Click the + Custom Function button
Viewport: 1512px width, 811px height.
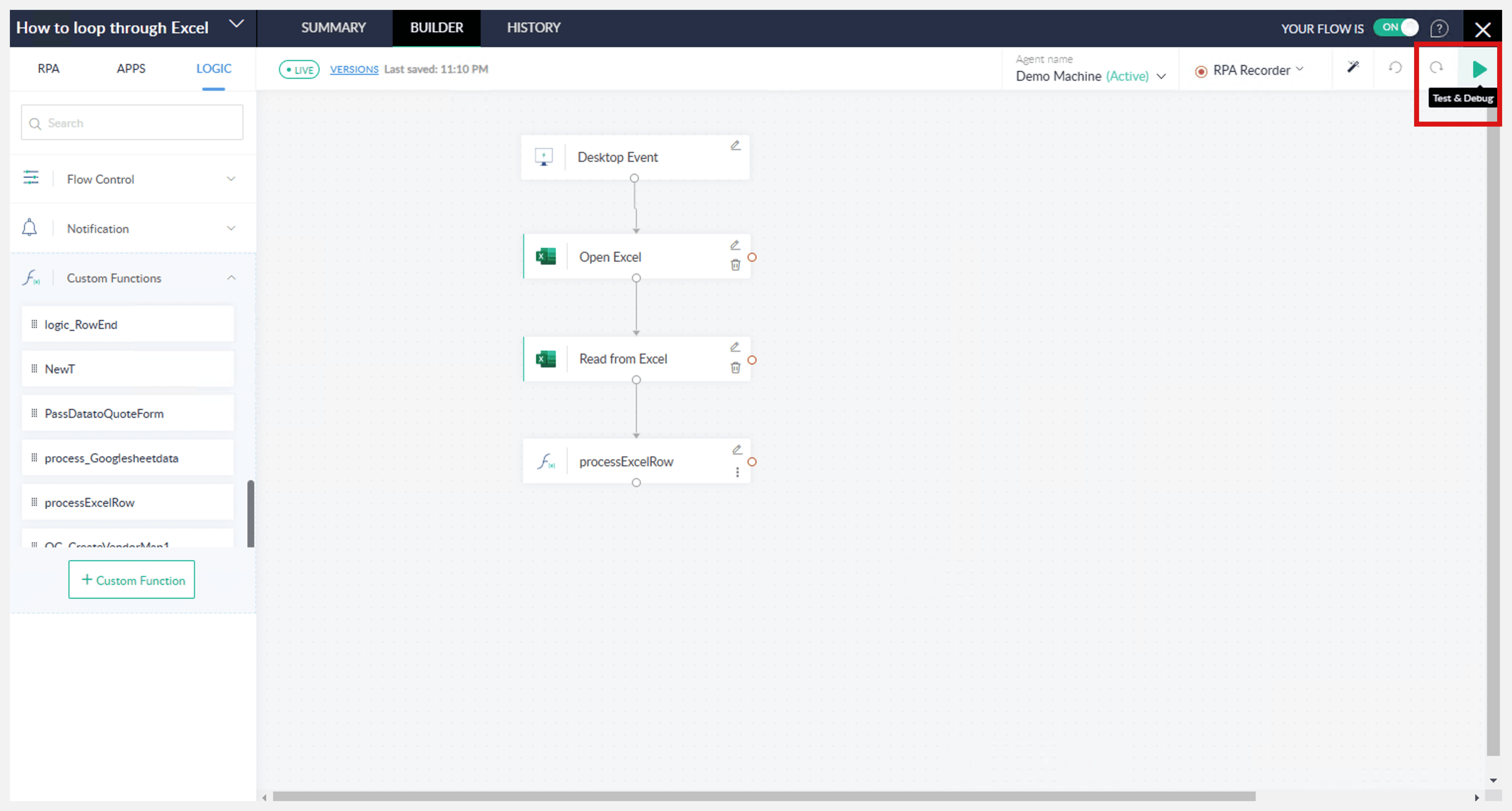click(x=132, y=580)
